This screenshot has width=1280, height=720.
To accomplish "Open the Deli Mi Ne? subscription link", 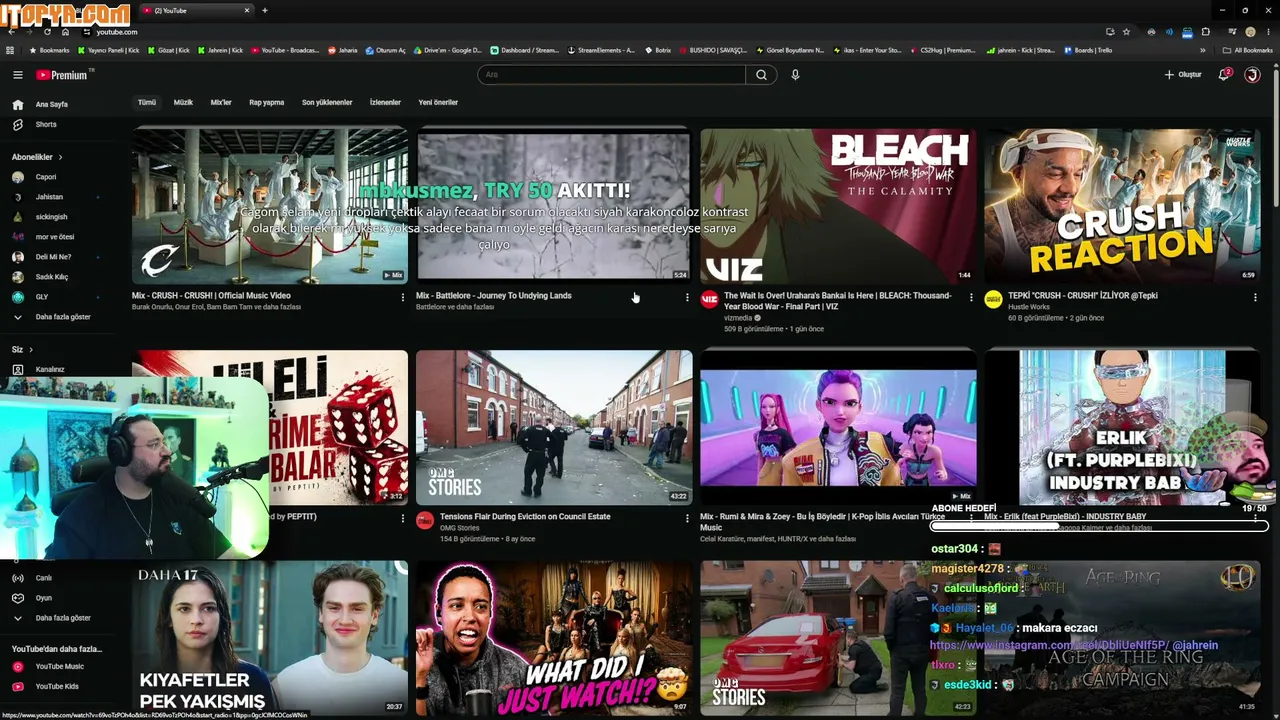I will (54, 257).
